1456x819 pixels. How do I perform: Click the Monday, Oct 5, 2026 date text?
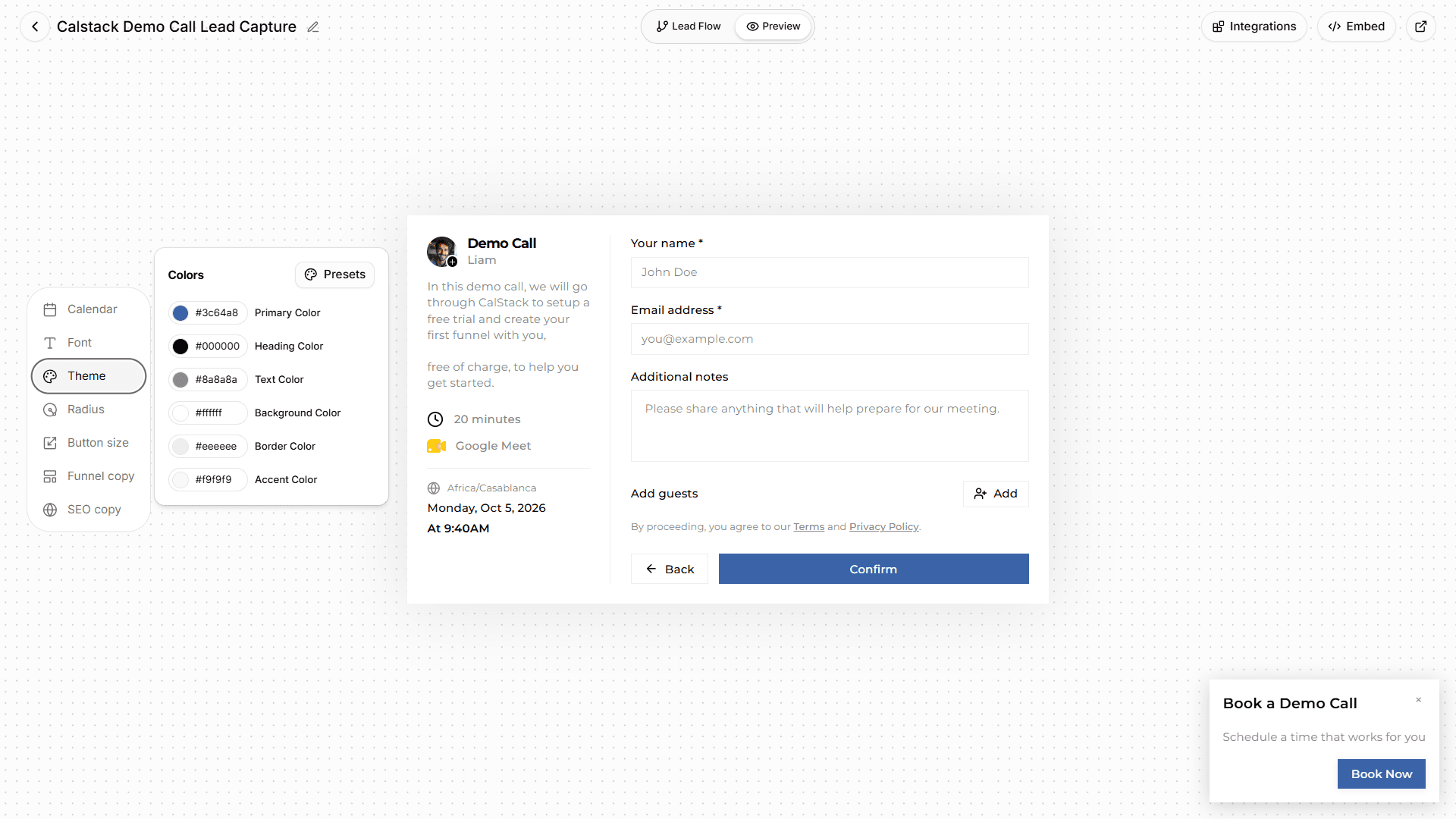tap(487, 508)
